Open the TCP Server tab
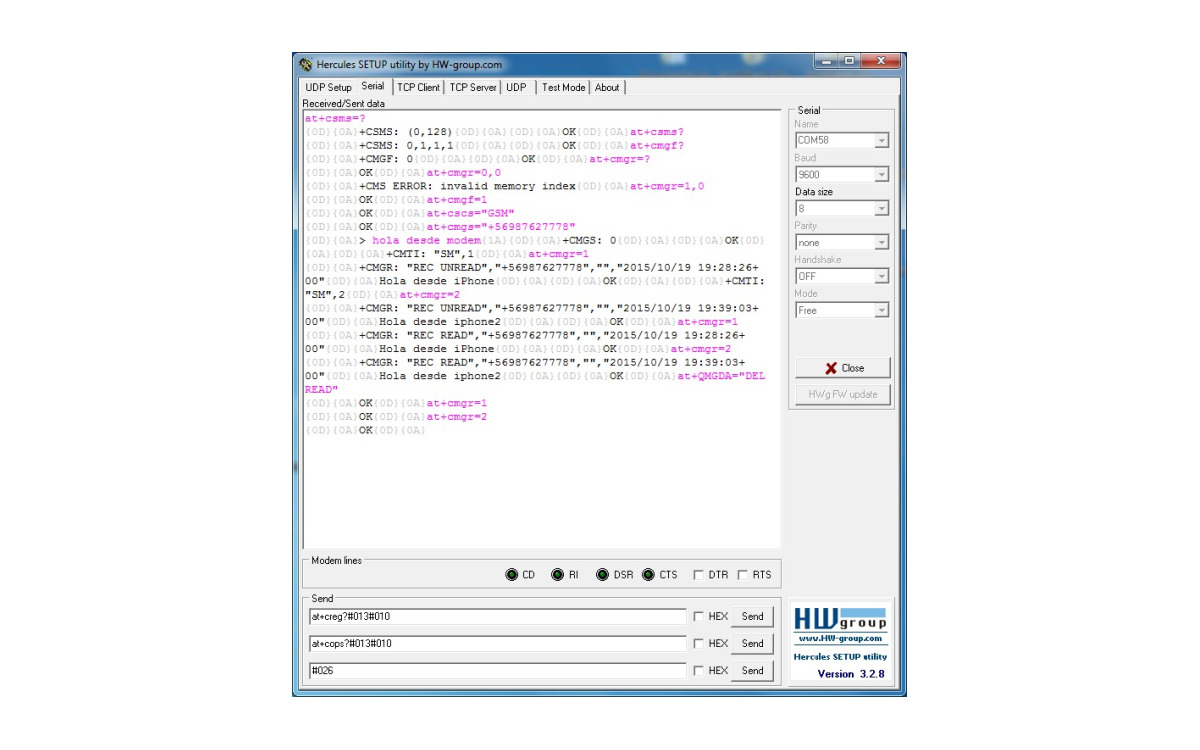Image resolution: width=1200 pixels, height=750 pixels. pyautogui.click(x=473, y=87)
